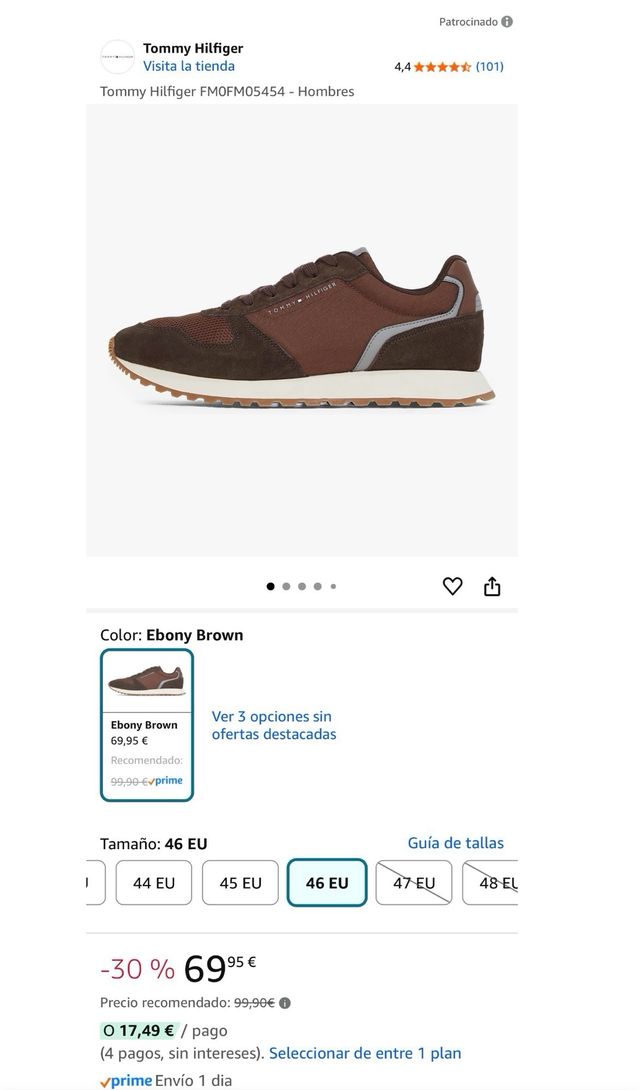Select the Ebony Brown color swatch
This screenshot has height=1090, width=640.
point(147,725)
